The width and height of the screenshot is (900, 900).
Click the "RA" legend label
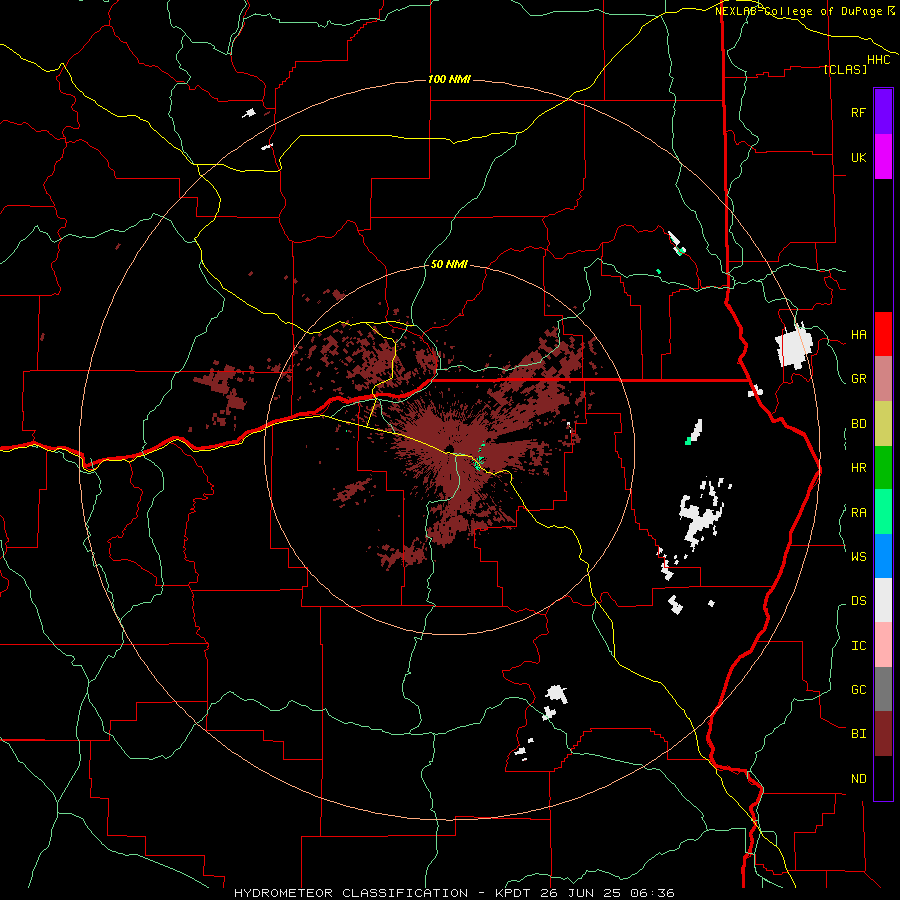pos(858,513)
